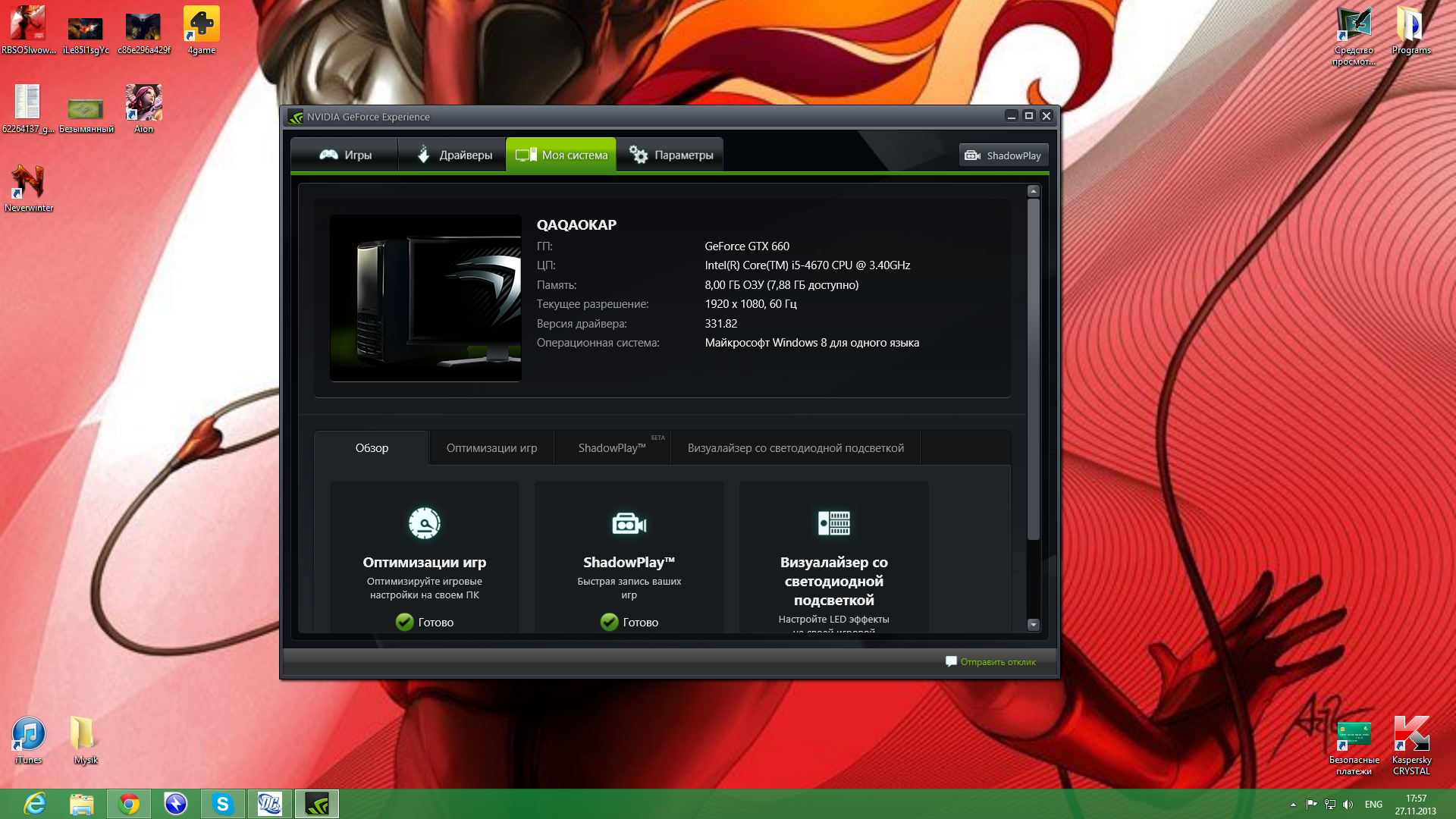The image size is (1456, 819).
Task: Click the taskbar icon left of NVIDIA
Action: pyautogui.click(x=269, y=804)
